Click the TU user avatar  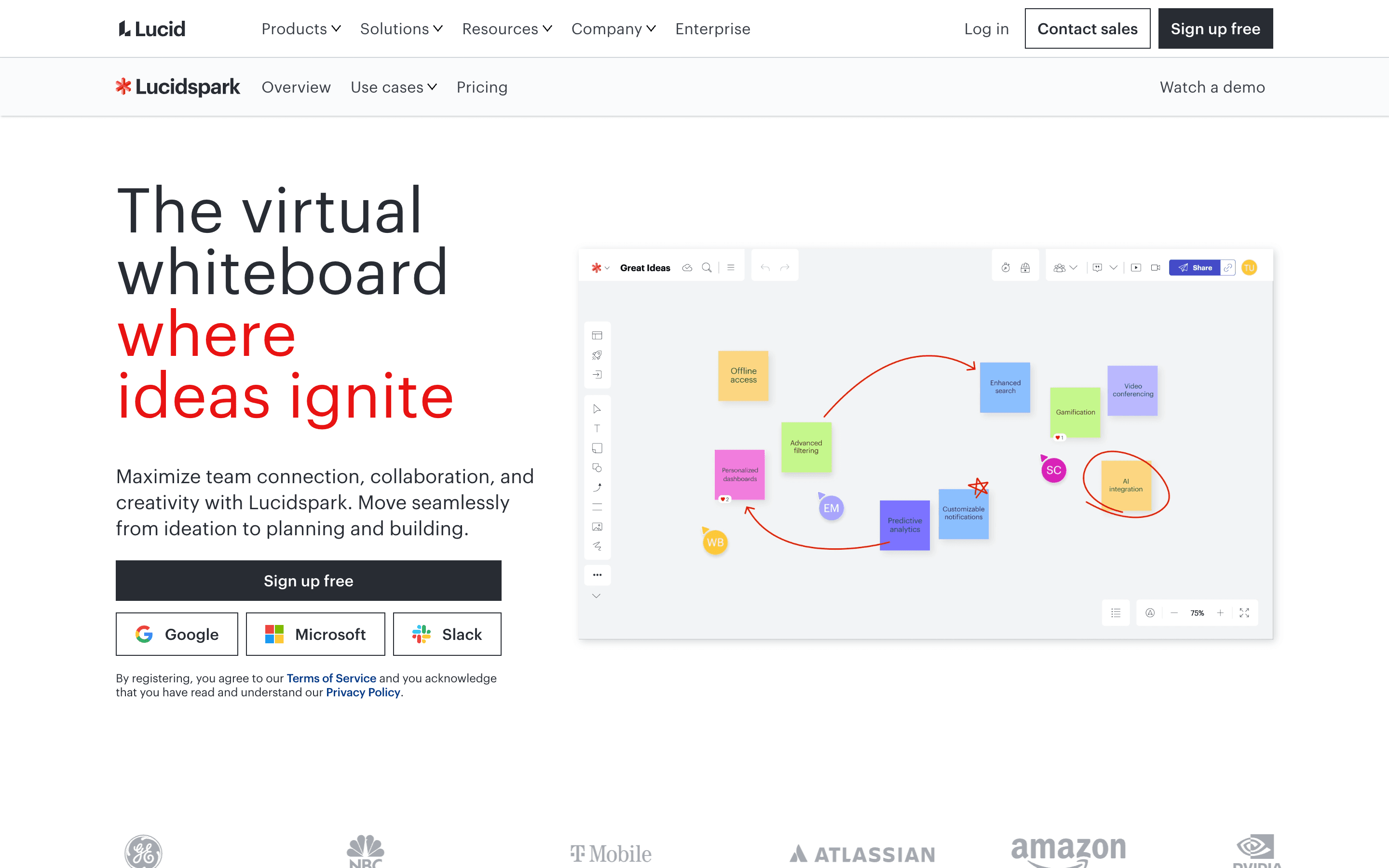click(x=1249, y=268)
